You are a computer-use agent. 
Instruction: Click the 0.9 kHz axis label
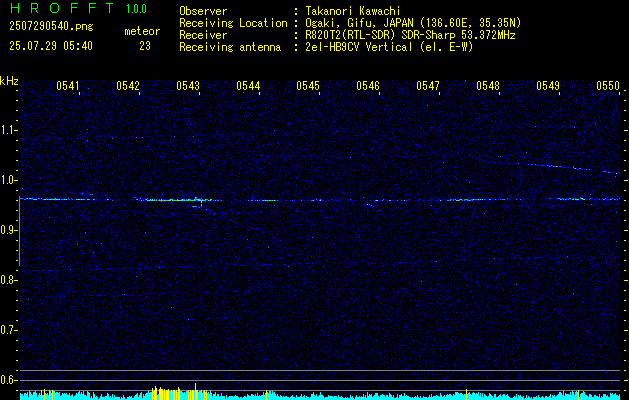[x=8, y=230]
